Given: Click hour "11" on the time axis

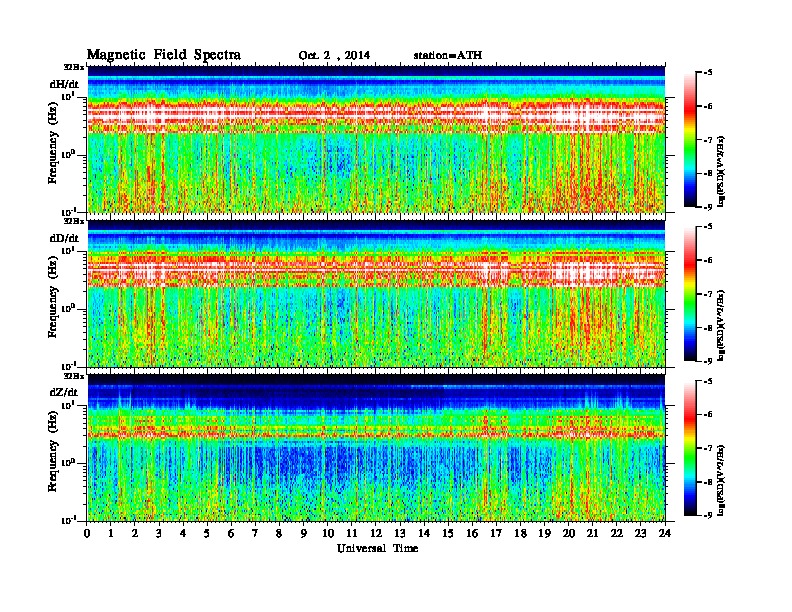Looking at the screenshot, I should (x=352, y=534).
